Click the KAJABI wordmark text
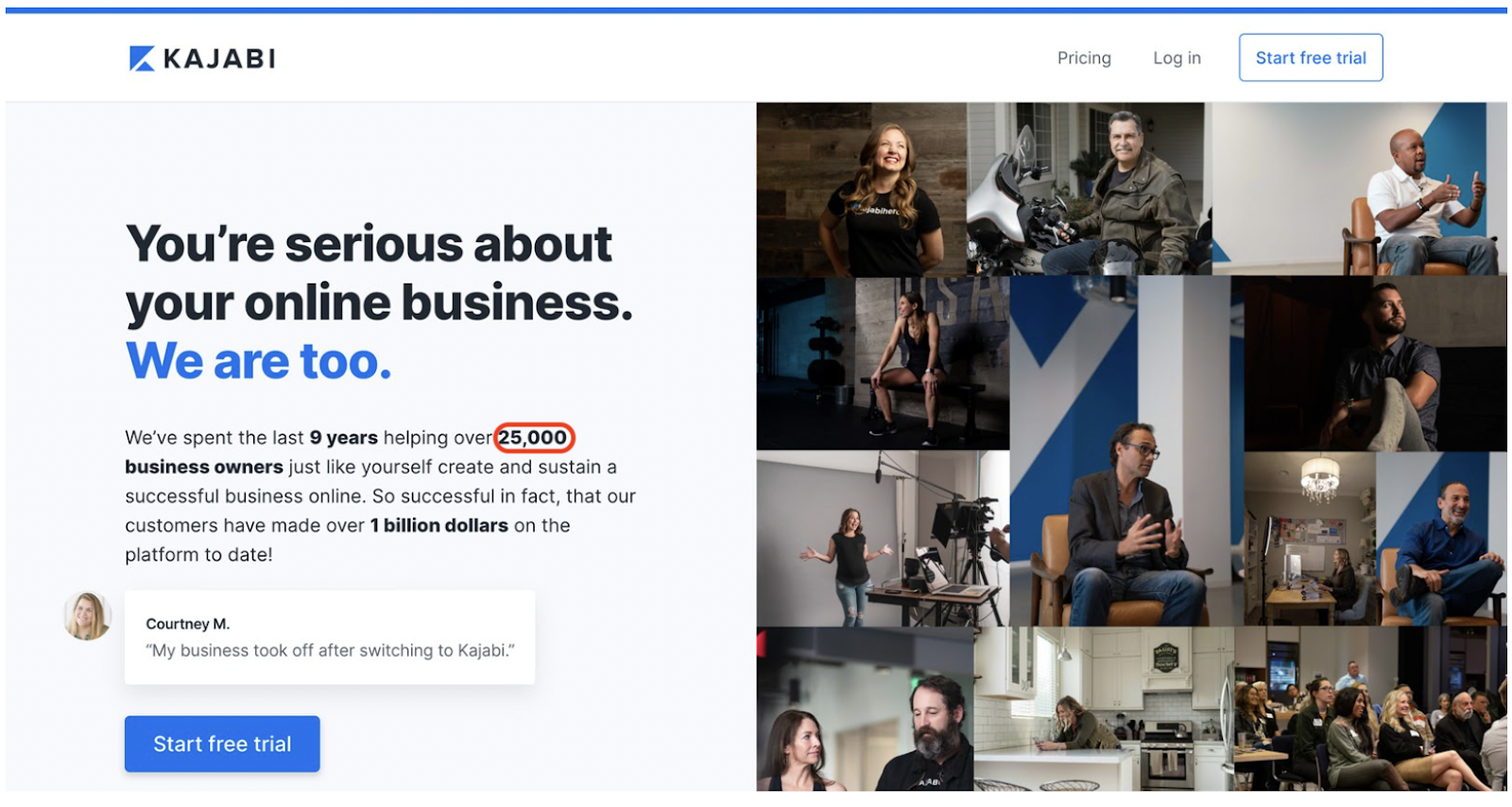 coord(219,59)
